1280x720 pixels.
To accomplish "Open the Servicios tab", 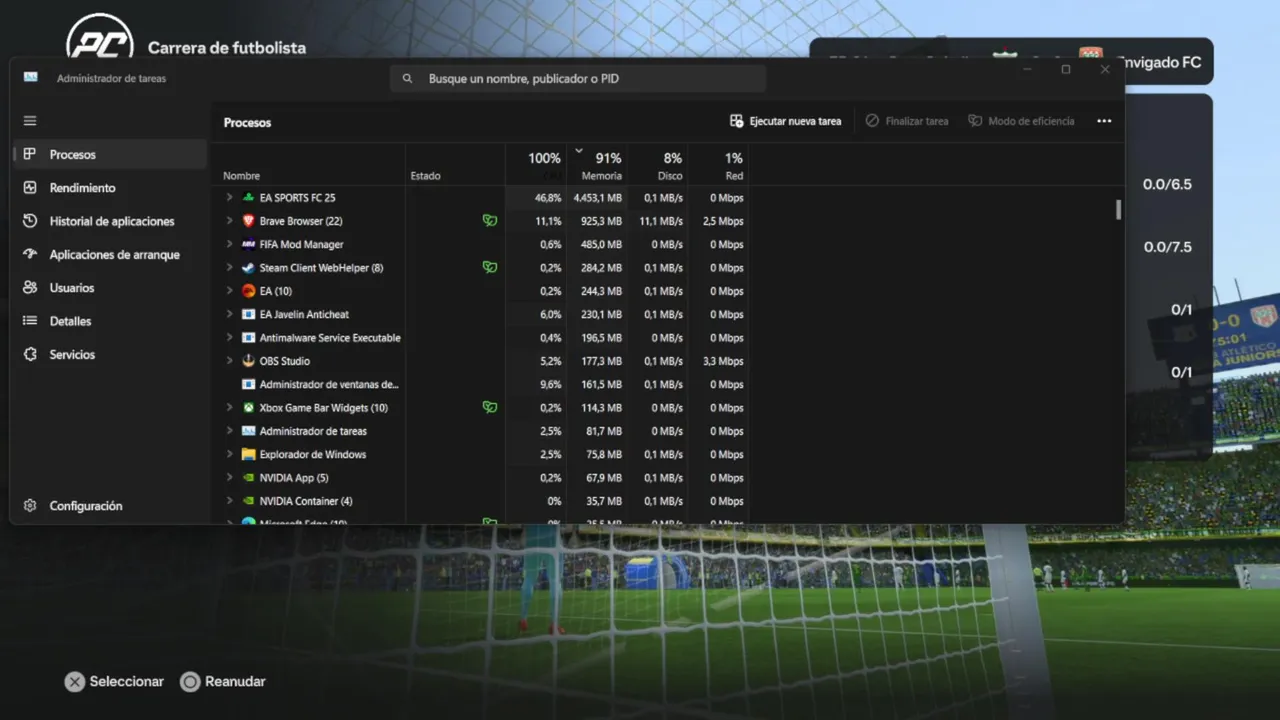I will [x=111, y=355].
